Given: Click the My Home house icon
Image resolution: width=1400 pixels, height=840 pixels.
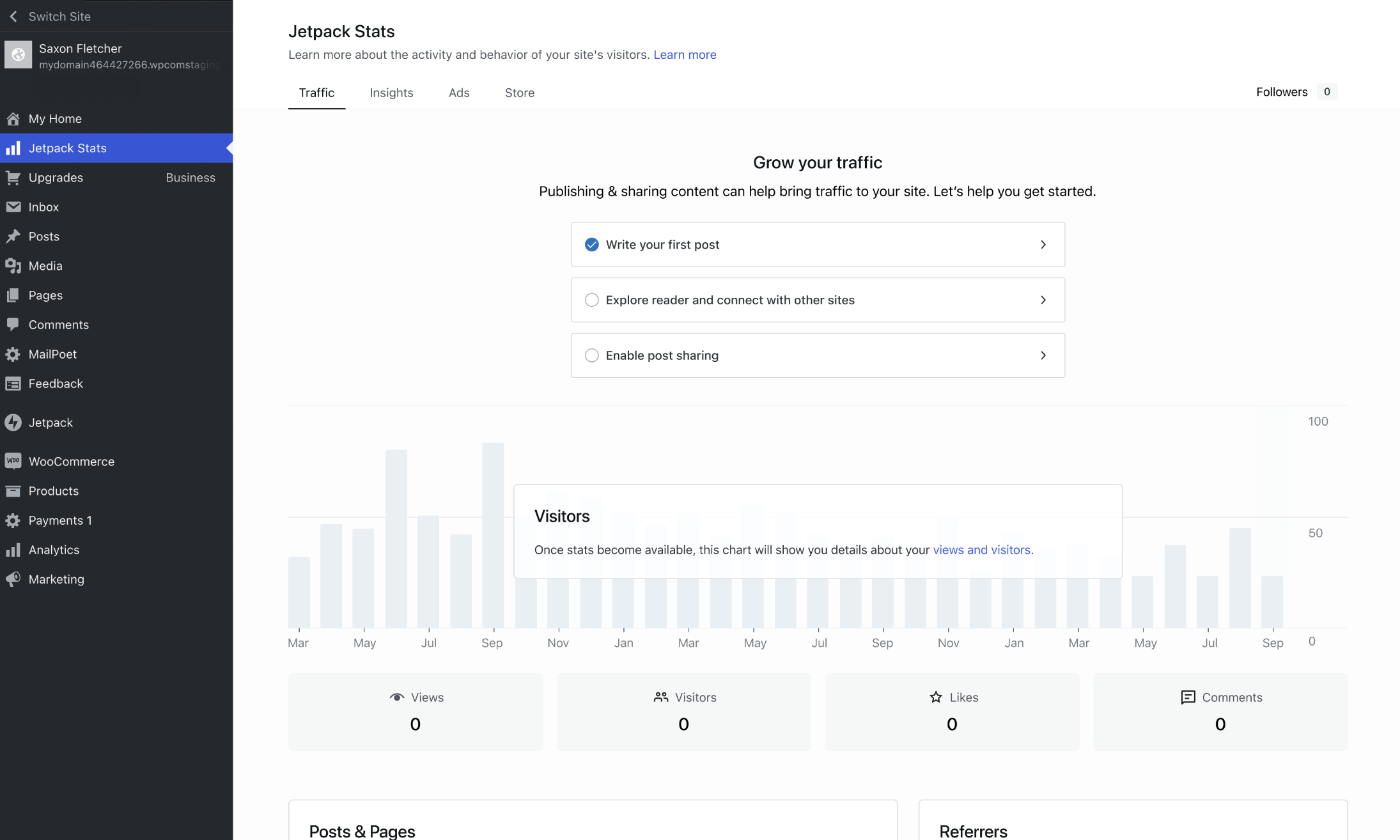Looking at the screenshot, I should click(x=13, y=119).
